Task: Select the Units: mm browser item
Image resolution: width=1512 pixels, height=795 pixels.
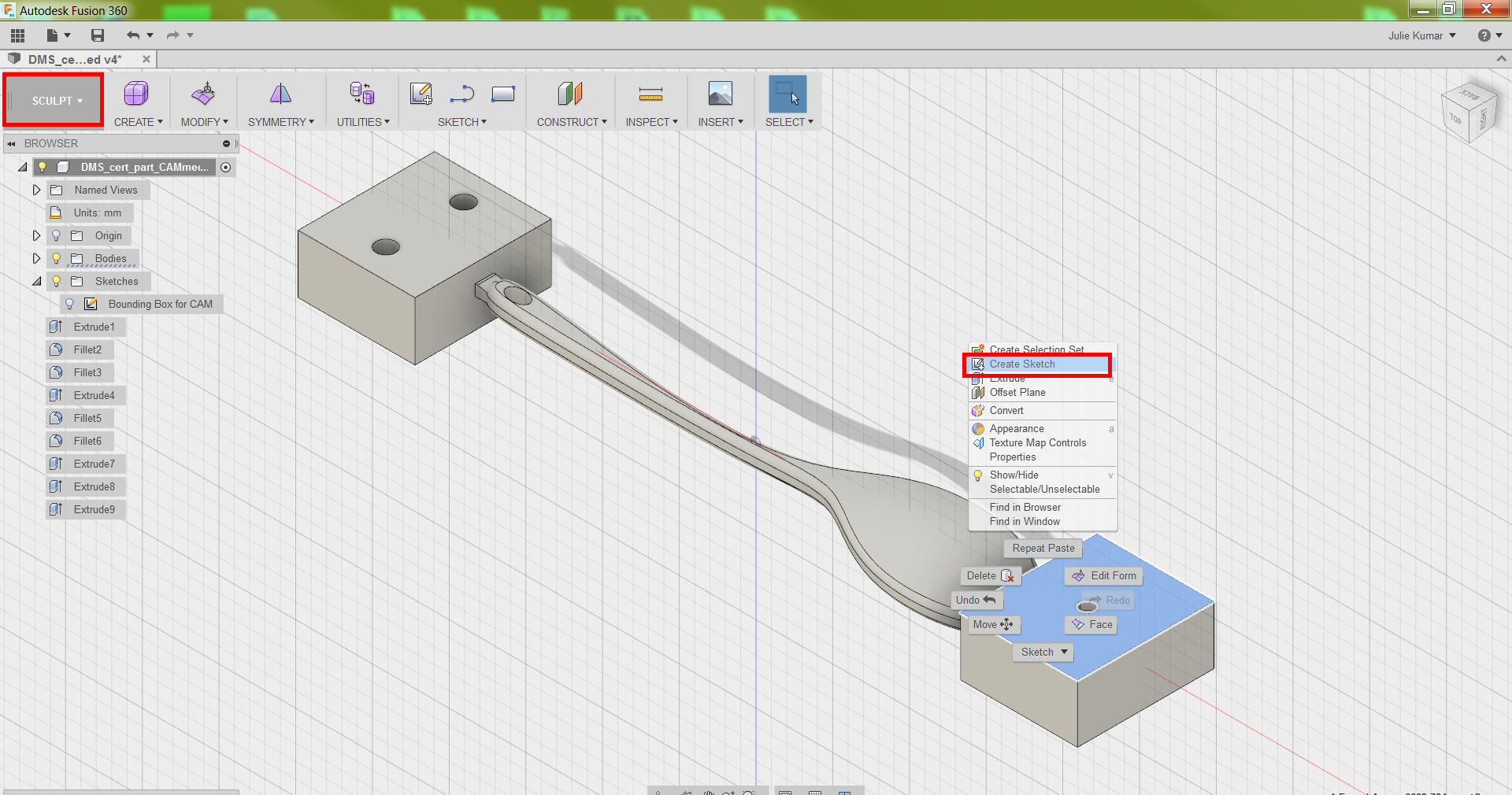Action: point(89,213)
